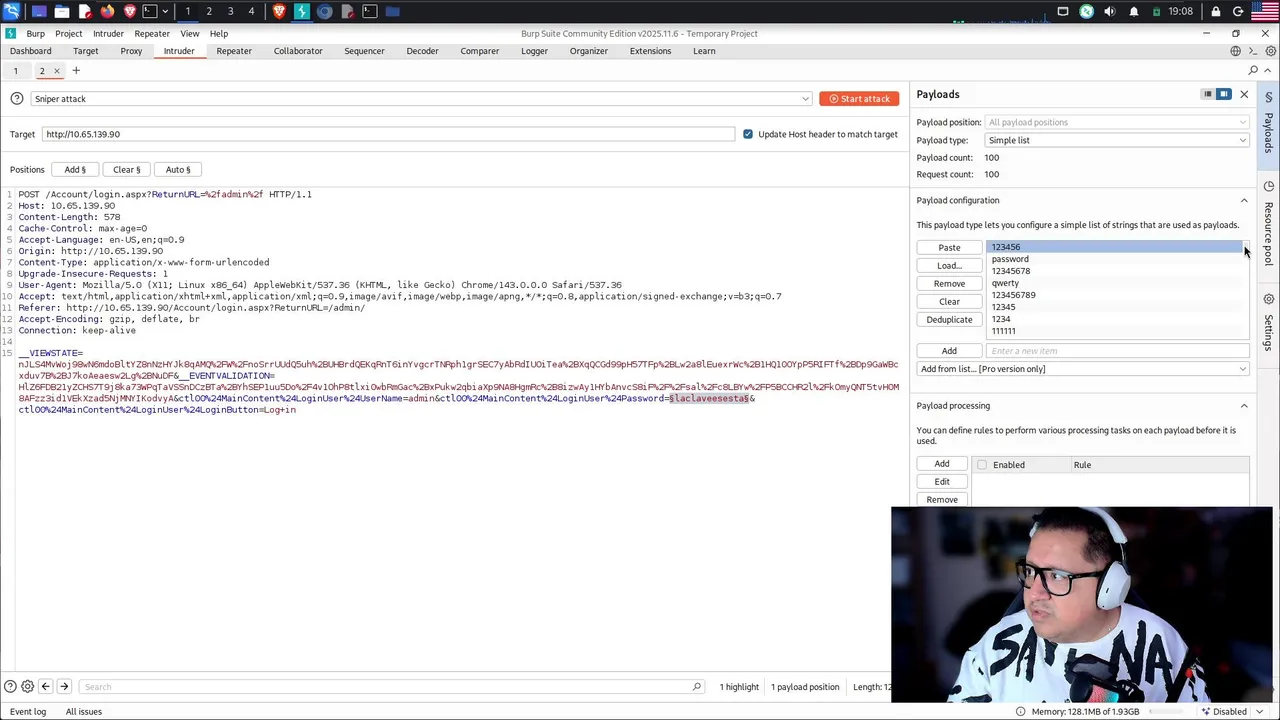Viewport: 1280px width, 720px height.
Task: Close Intruder tab 2 with its x
Action: tap(56, 71)
